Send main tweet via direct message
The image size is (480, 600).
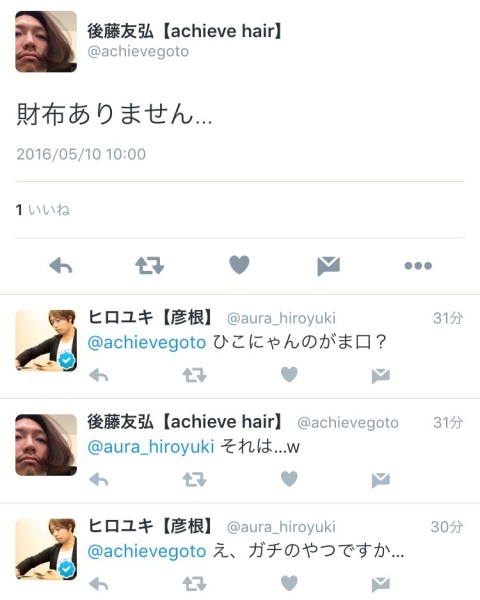pyautogui.click(x=328, y=266)
